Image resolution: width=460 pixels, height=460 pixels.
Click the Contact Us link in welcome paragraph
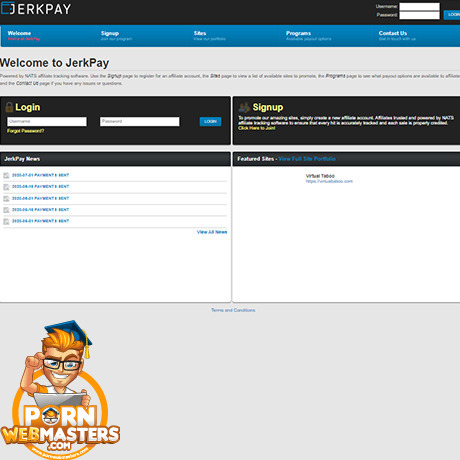27,83
